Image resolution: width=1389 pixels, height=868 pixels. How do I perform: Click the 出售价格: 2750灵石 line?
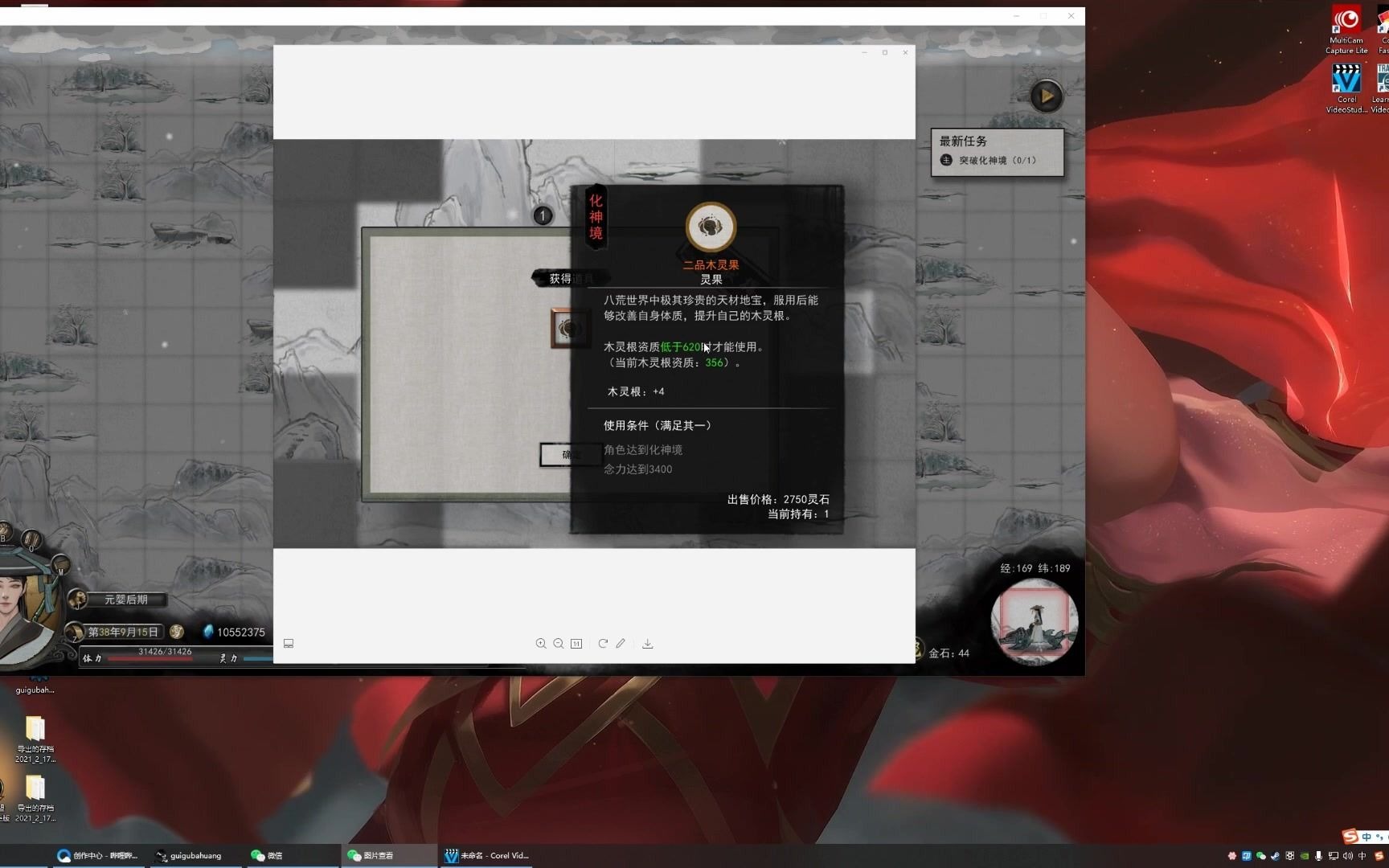[778, 499]
